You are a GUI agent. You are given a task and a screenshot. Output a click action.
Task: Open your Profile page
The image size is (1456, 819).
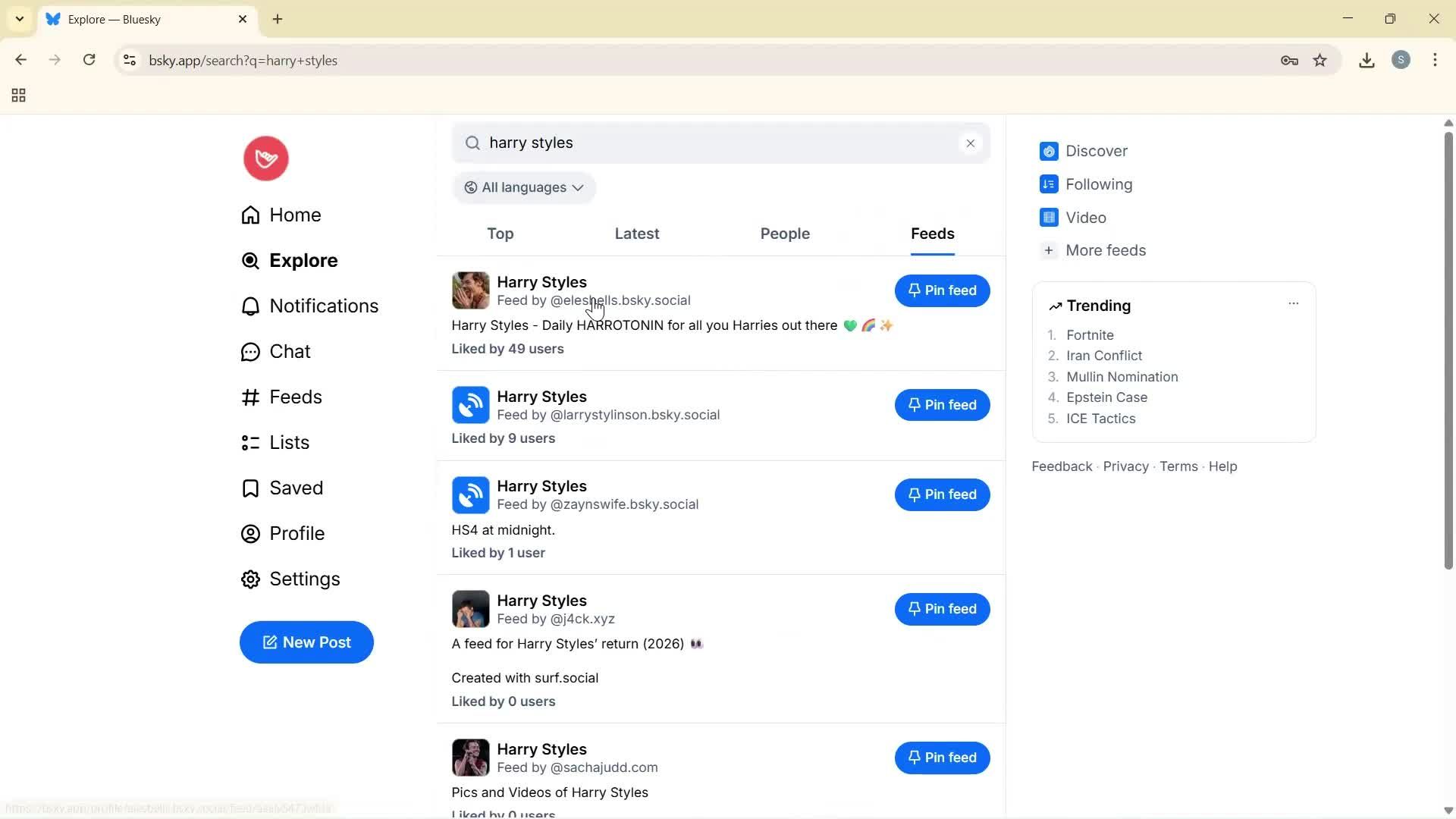[x=298, y=533]
